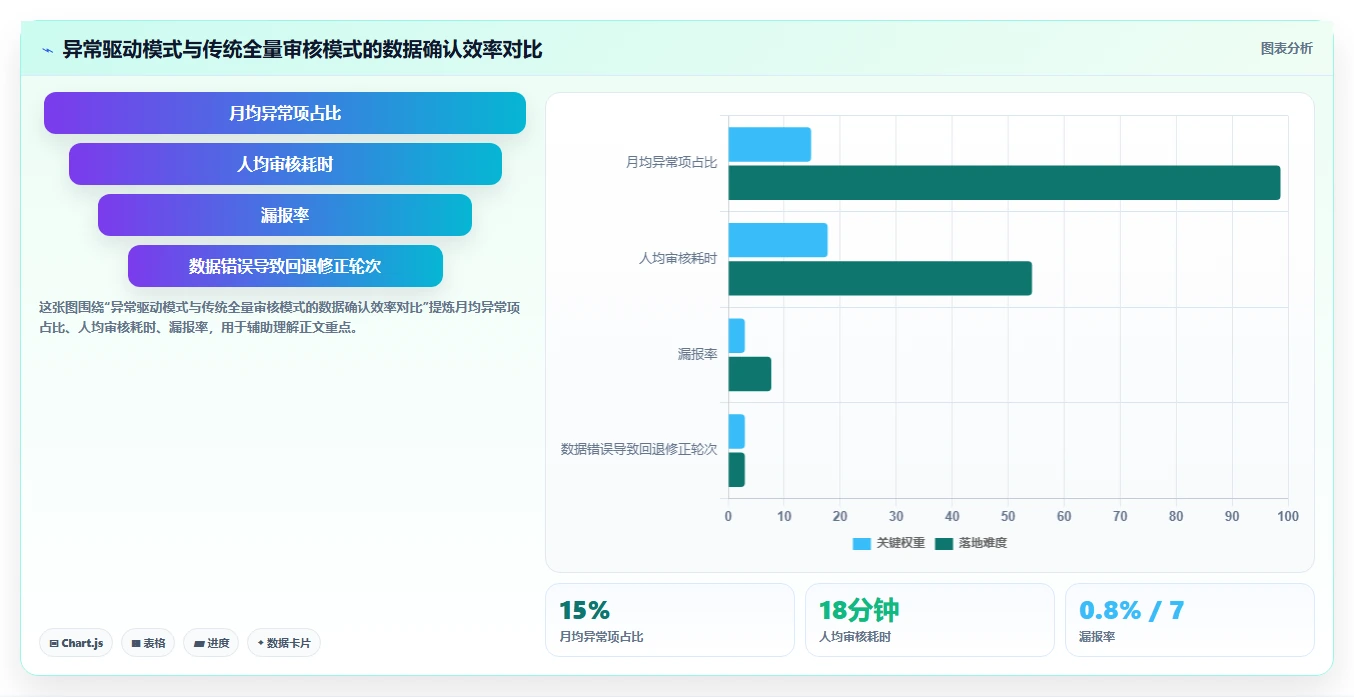Click the 图表分析 label in the header
The image size is (1354, 697).
click(x=1286, y=48)
